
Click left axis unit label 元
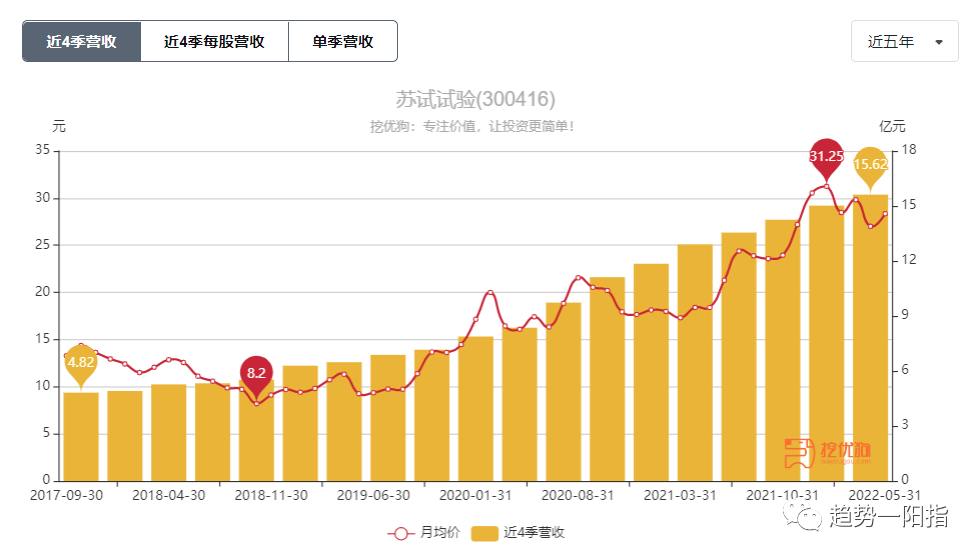[59, 126]
